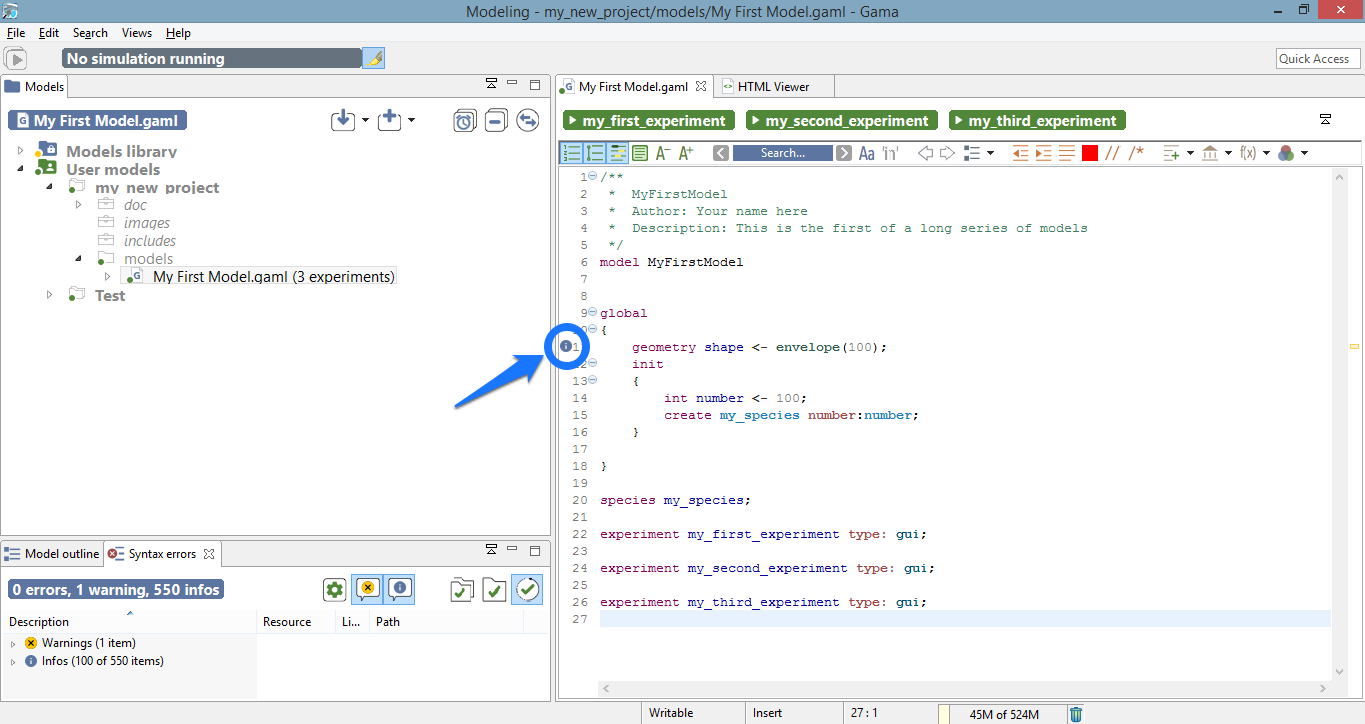Expand the Models library node
Viewport: 1365px width, 724px height.
coord(21,151)
